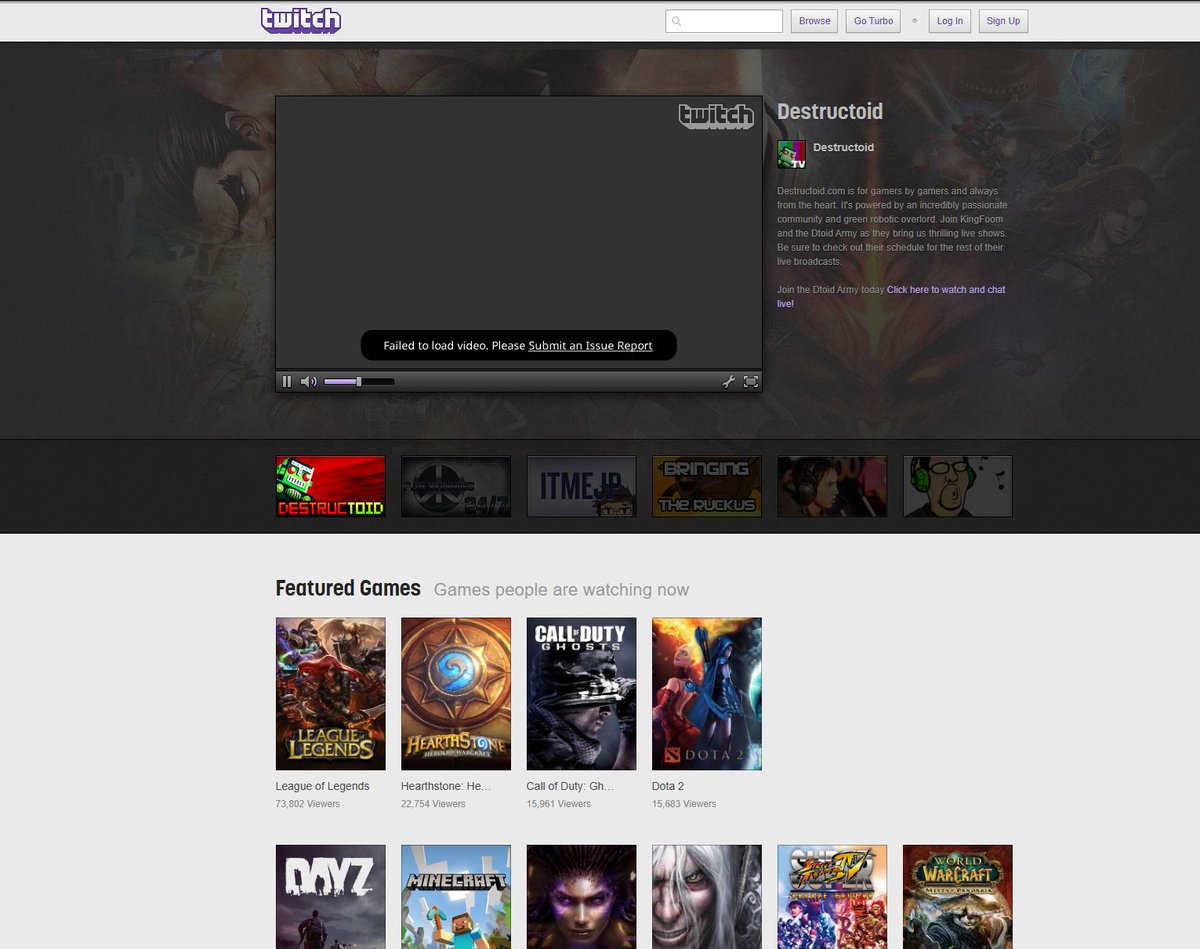Image resolution: width=1200 pixels, height=949 pixels.
Task: Pause the live stream playback
Action: coord(286,381)
